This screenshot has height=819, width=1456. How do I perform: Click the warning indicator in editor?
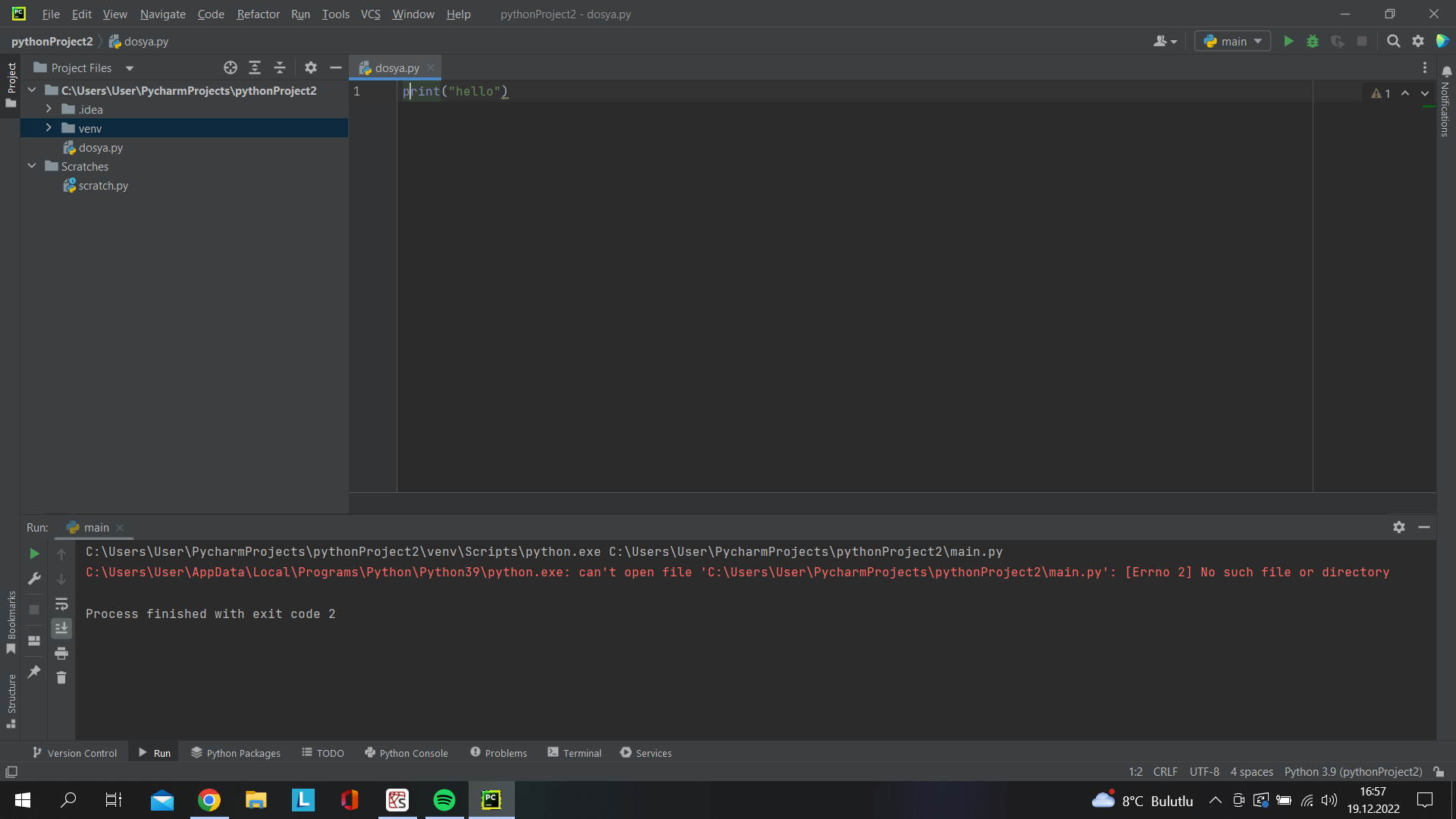[x=1380, y=93]
